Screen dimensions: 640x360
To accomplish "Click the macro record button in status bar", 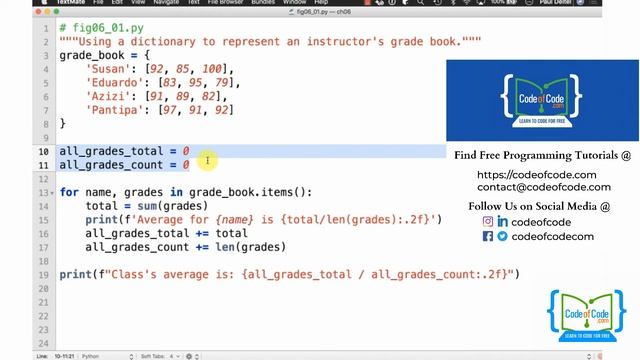I will 600,356.
